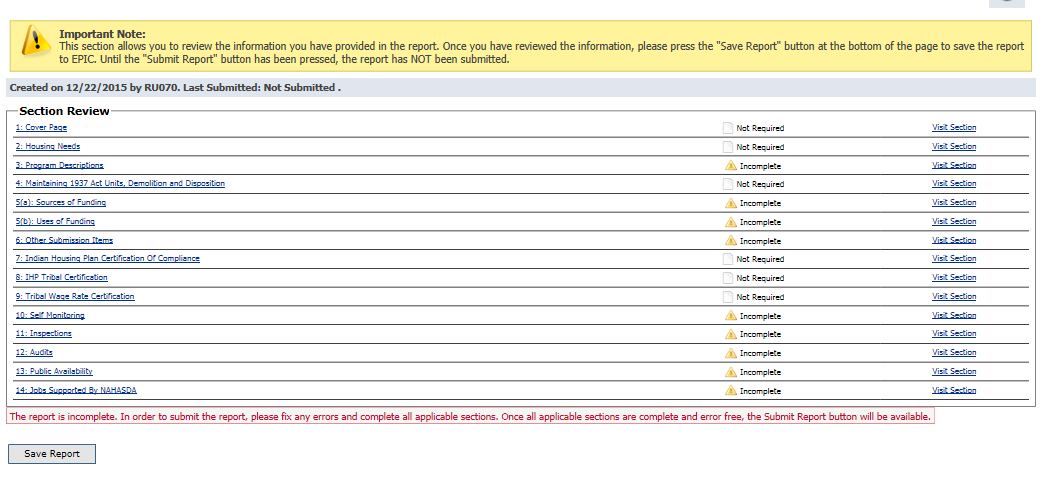The image size is (1044, 482).
Task: Open 7: Indian Housing Plan Certification link
Action: pos(107,258)
